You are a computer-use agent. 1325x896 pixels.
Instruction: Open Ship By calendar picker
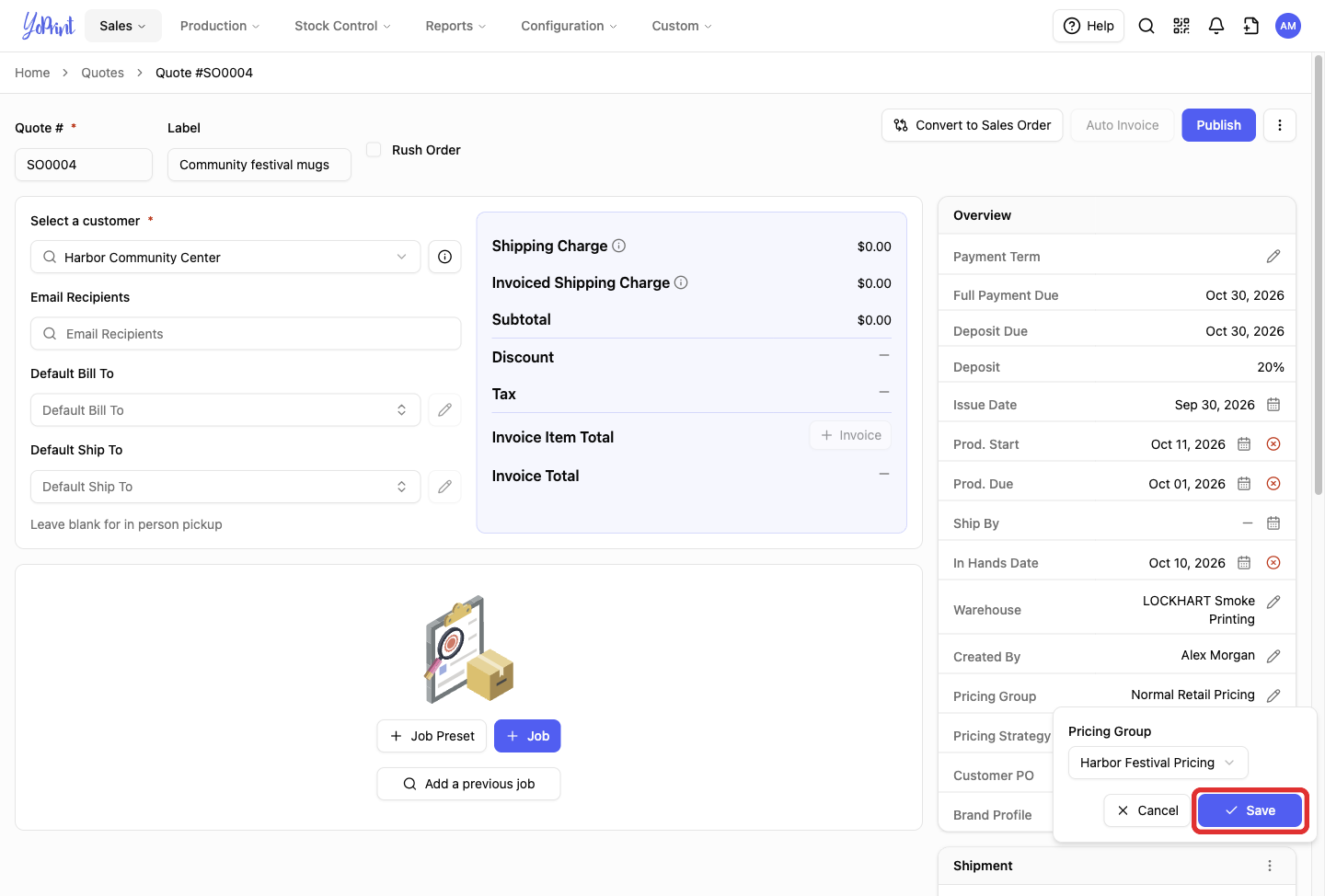[1273, 523]
